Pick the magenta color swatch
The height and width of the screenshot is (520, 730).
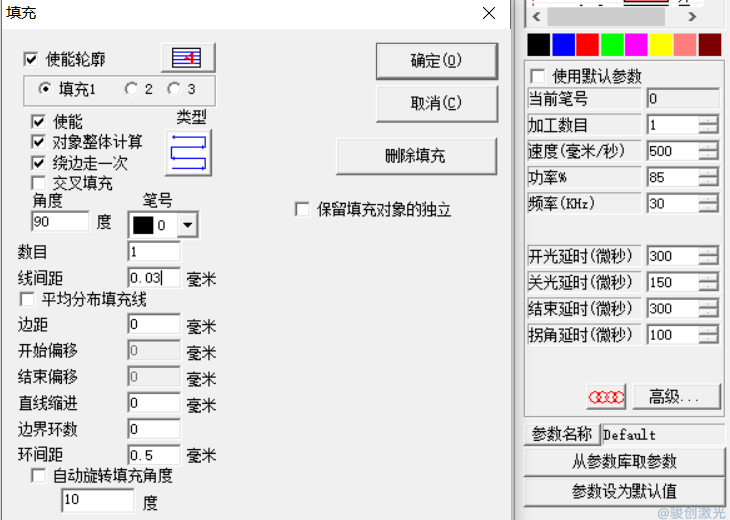[x=636, y=45]
